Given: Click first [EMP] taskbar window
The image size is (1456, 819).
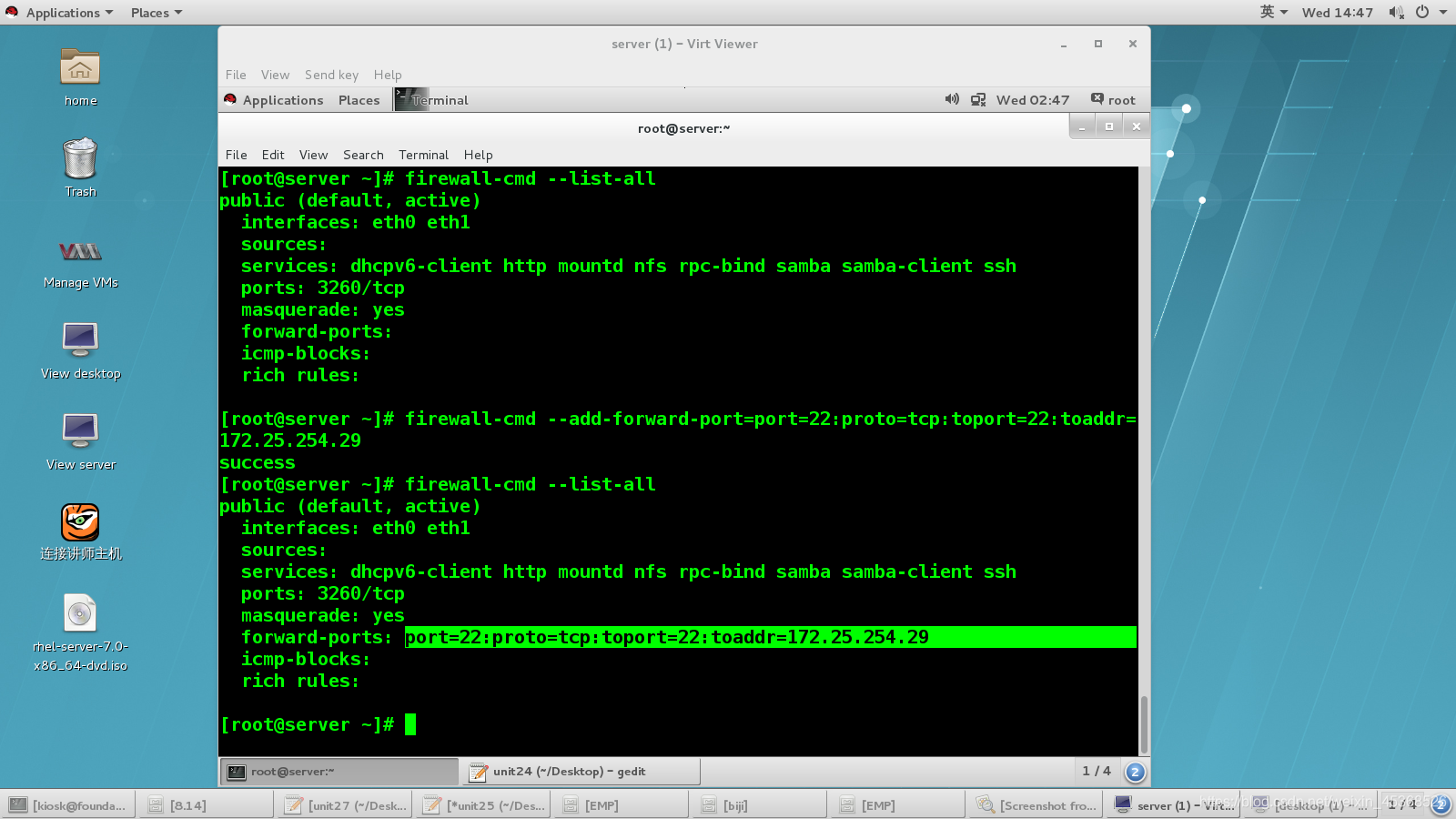Looking at the screenshot, I should point(621,804).
